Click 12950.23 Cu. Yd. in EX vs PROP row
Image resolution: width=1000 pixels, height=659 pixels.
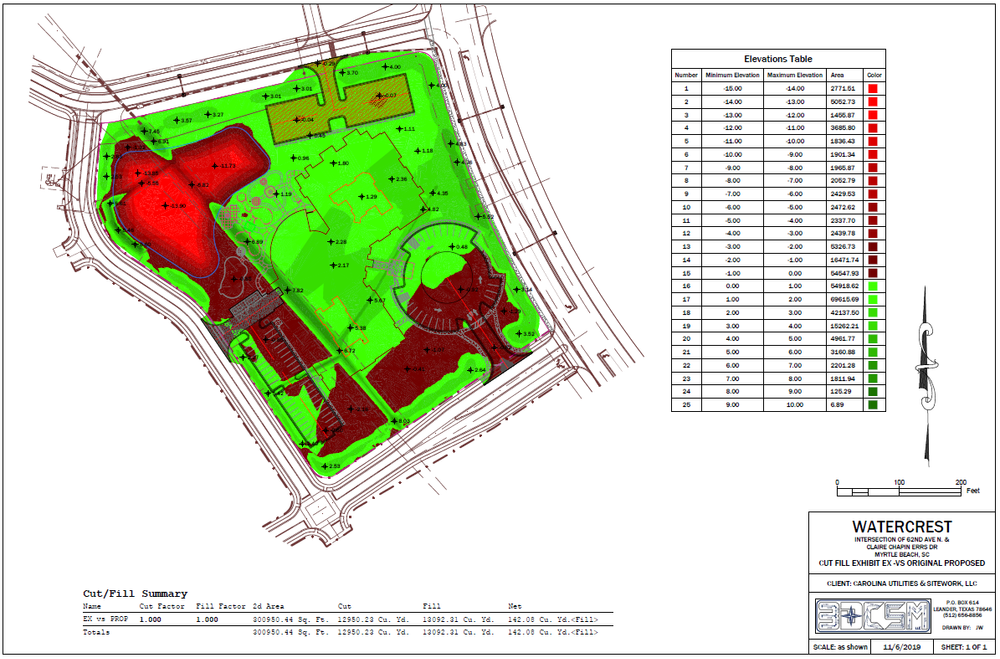coord(373,619)
